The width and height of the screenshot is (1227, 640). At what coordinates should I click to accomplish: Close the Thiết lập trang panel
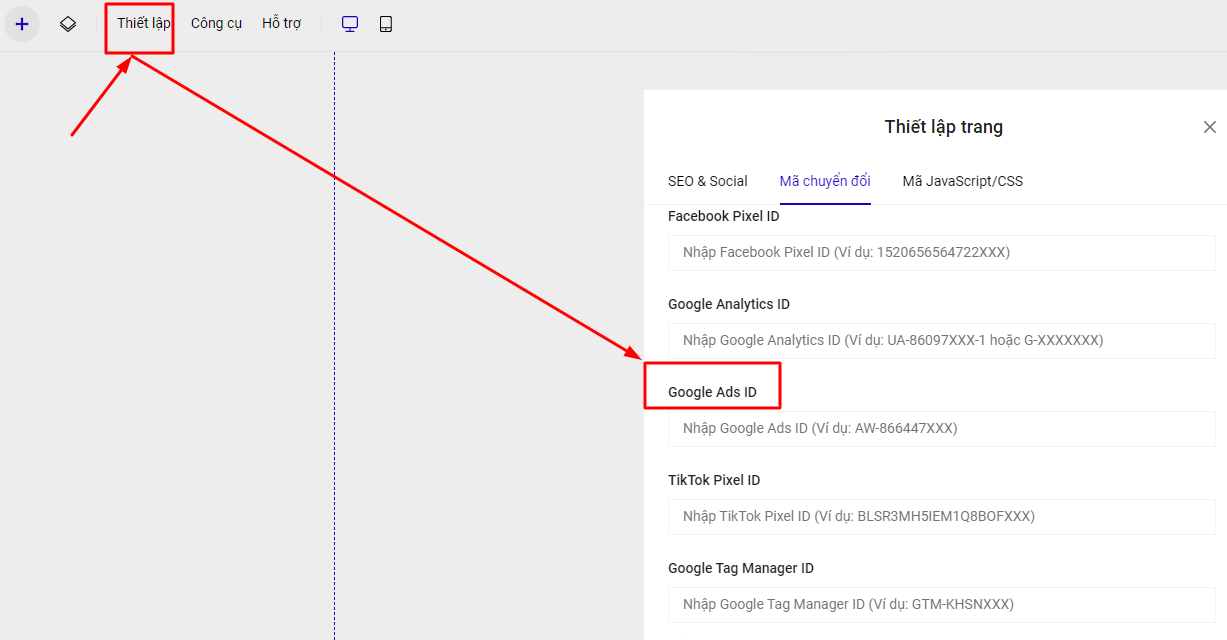tap(1209, 127)
